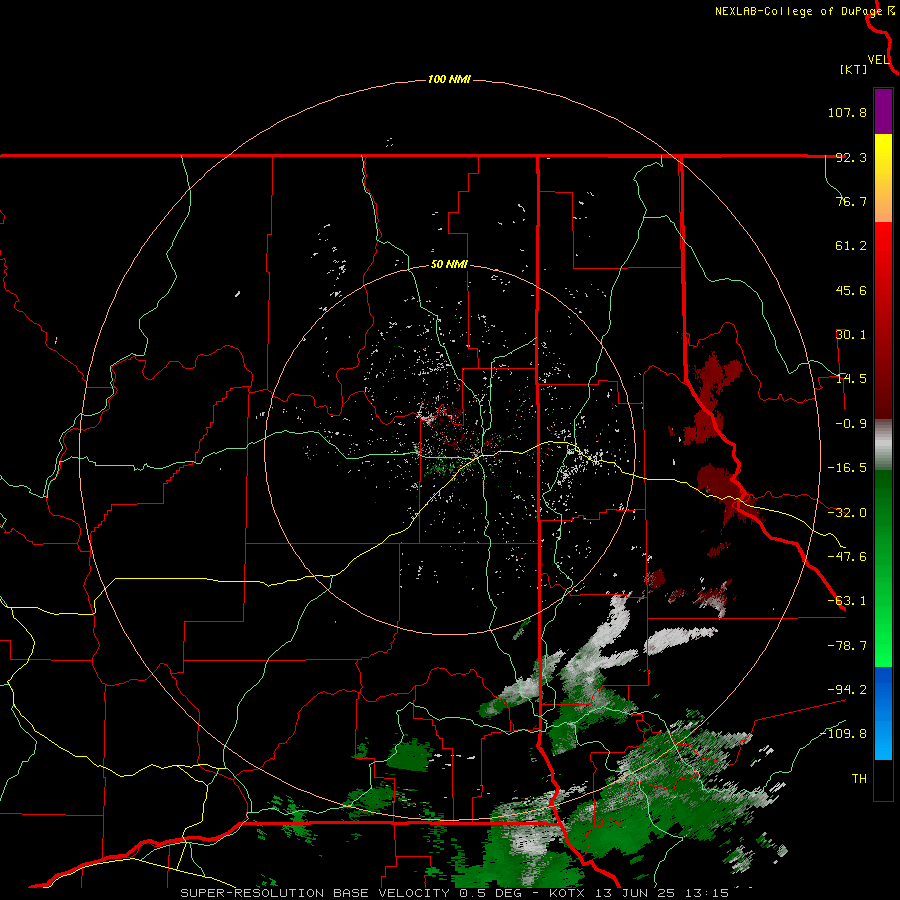
Task: Click the purple segment of the velocity color bar
Action: click(x=883, y=111)
